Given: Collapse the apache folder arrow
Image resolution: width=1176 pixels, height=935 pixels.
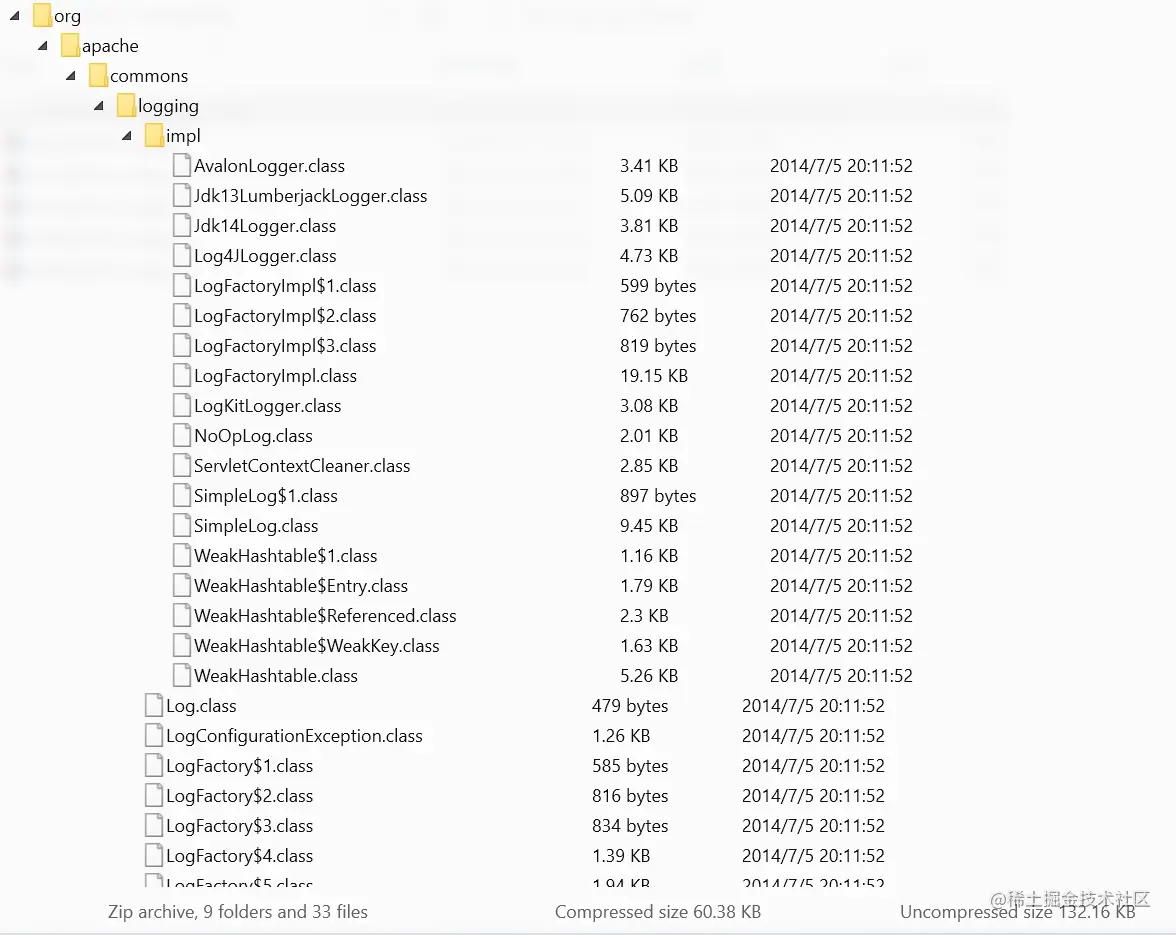Looking at the screenshot, I should pos(43,46).
